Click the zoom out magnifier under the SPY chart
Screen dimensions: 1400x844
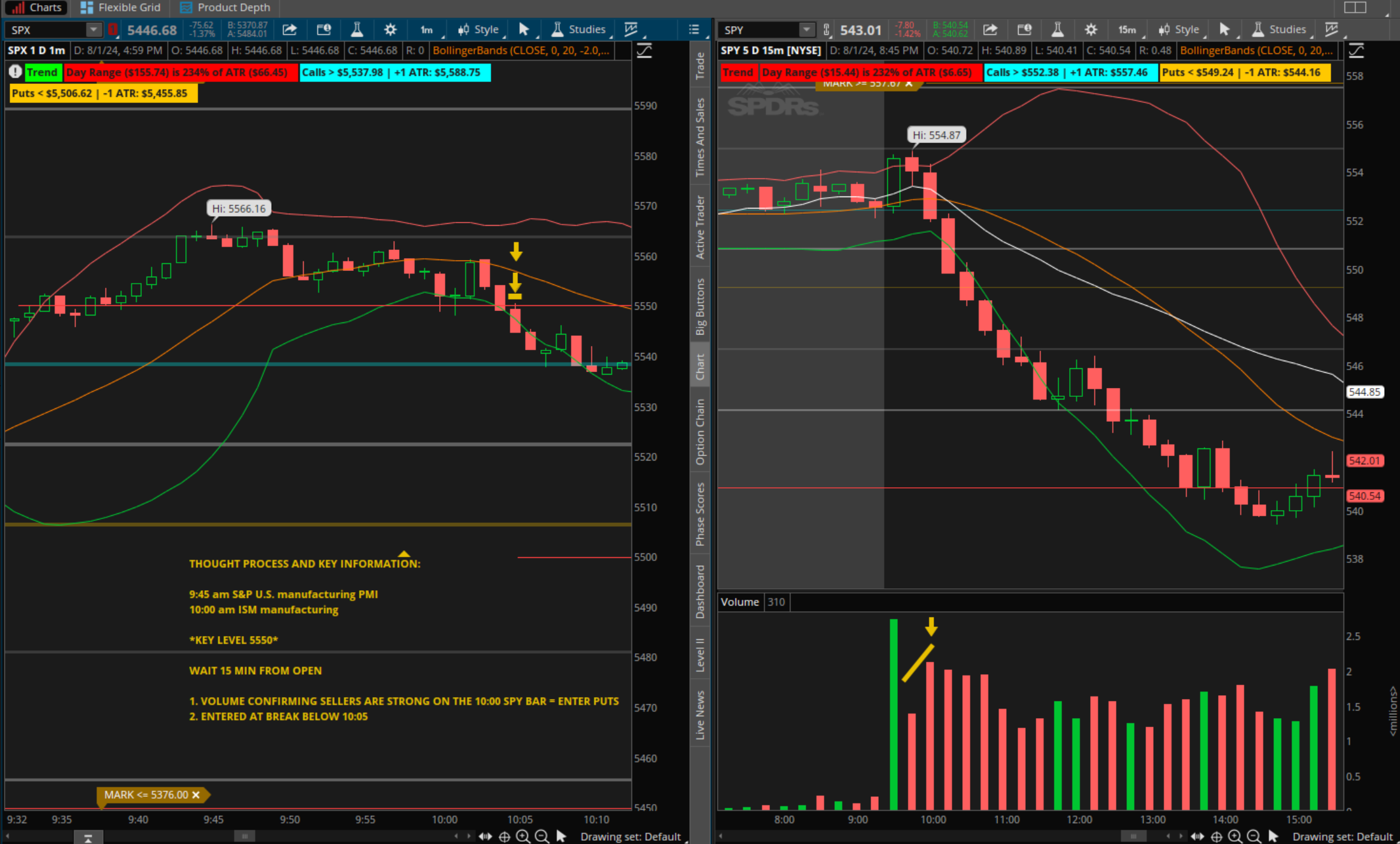pos(1254,836)
